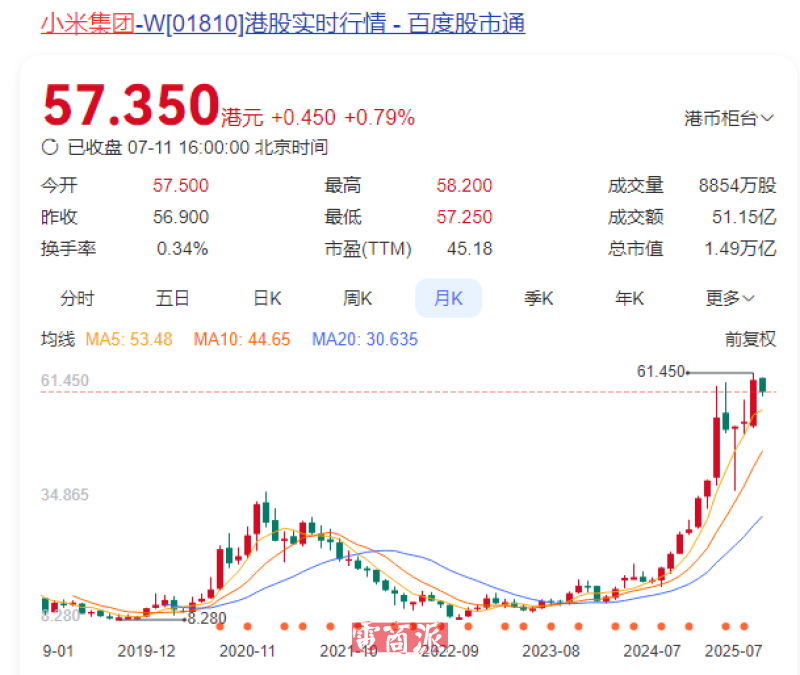Click the 8.280 low annotation with leader line
Screen dimensions: 800x675
point(171,618)
